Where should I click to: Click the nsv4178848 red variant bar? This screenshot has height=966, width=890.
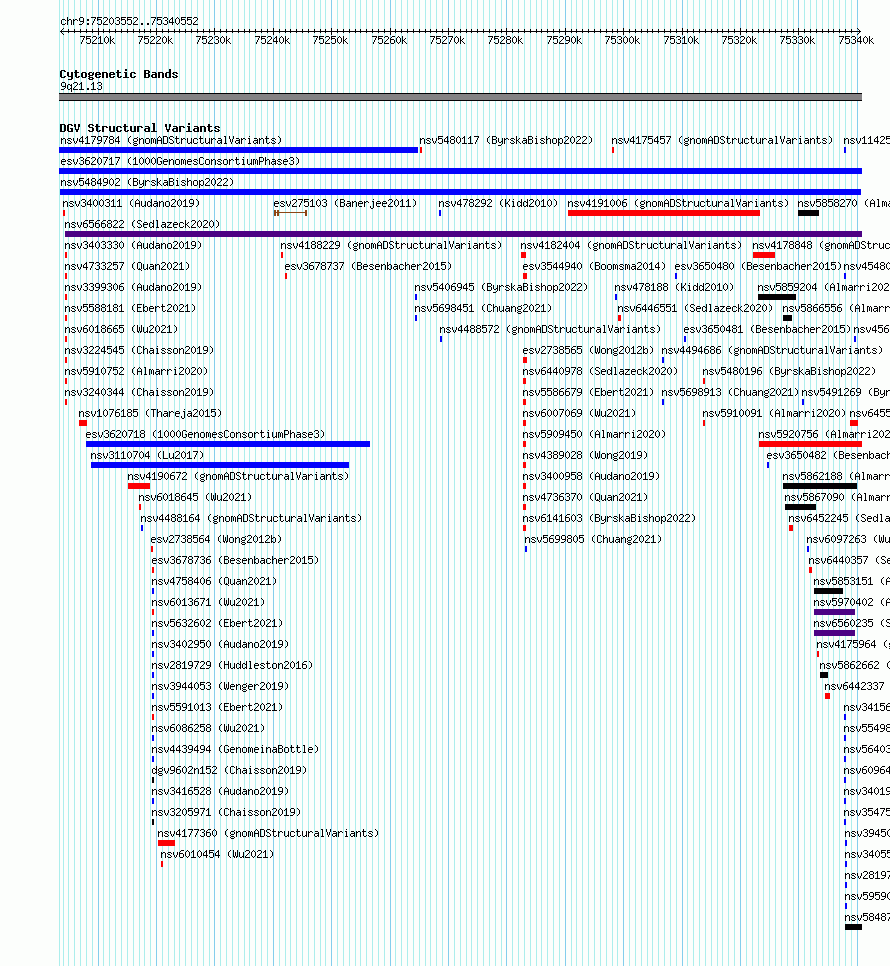(x=764, y=254)
